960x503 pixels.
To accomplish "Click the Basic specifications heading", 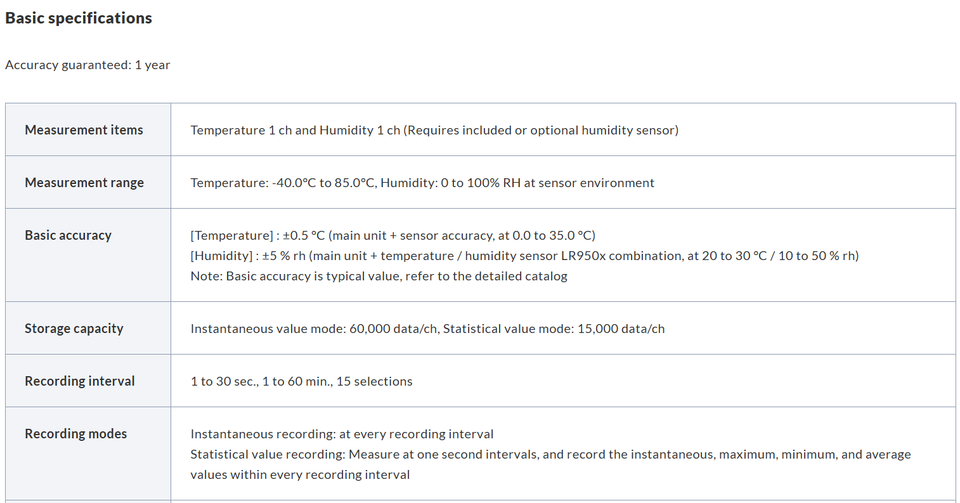I will pyautogui.click(x=78, y=18).
